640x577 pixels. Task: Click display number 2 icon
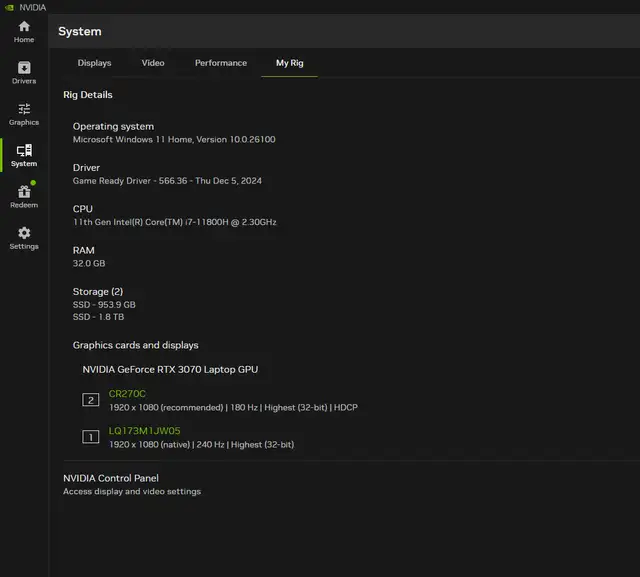point(91,400)
